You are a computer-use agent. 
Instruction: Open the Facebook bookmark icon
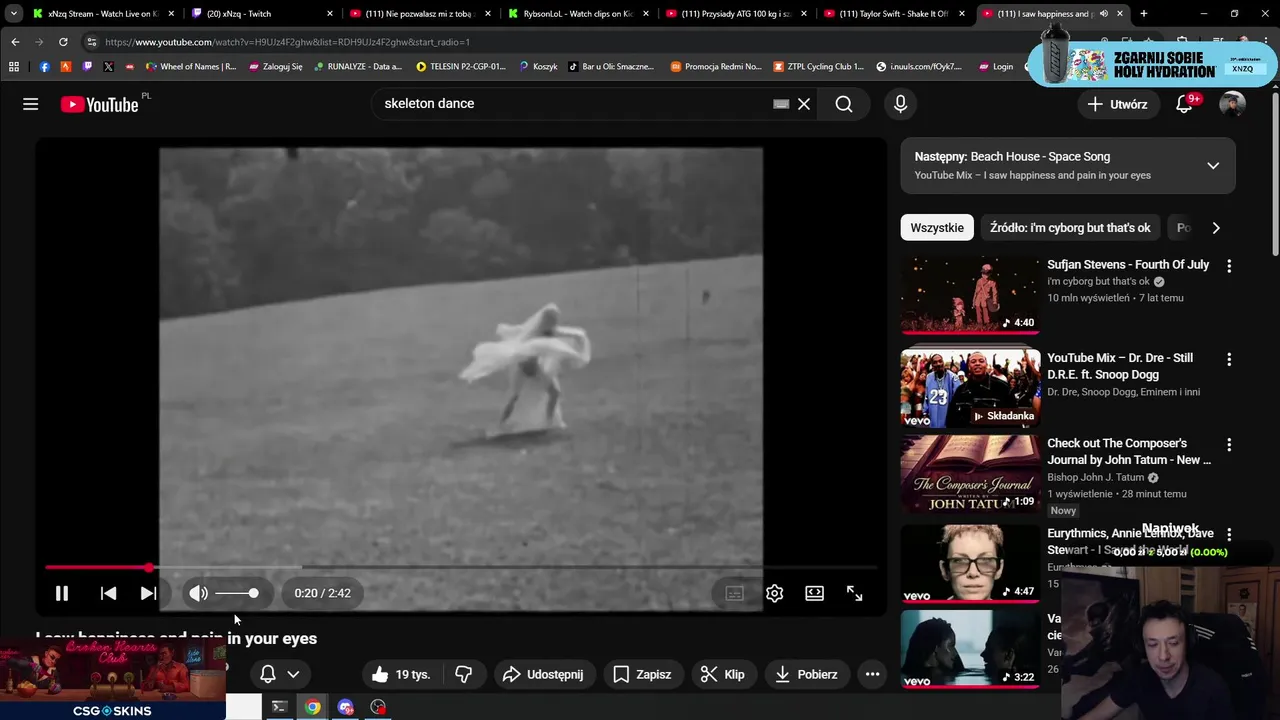[x=44, y=67]
